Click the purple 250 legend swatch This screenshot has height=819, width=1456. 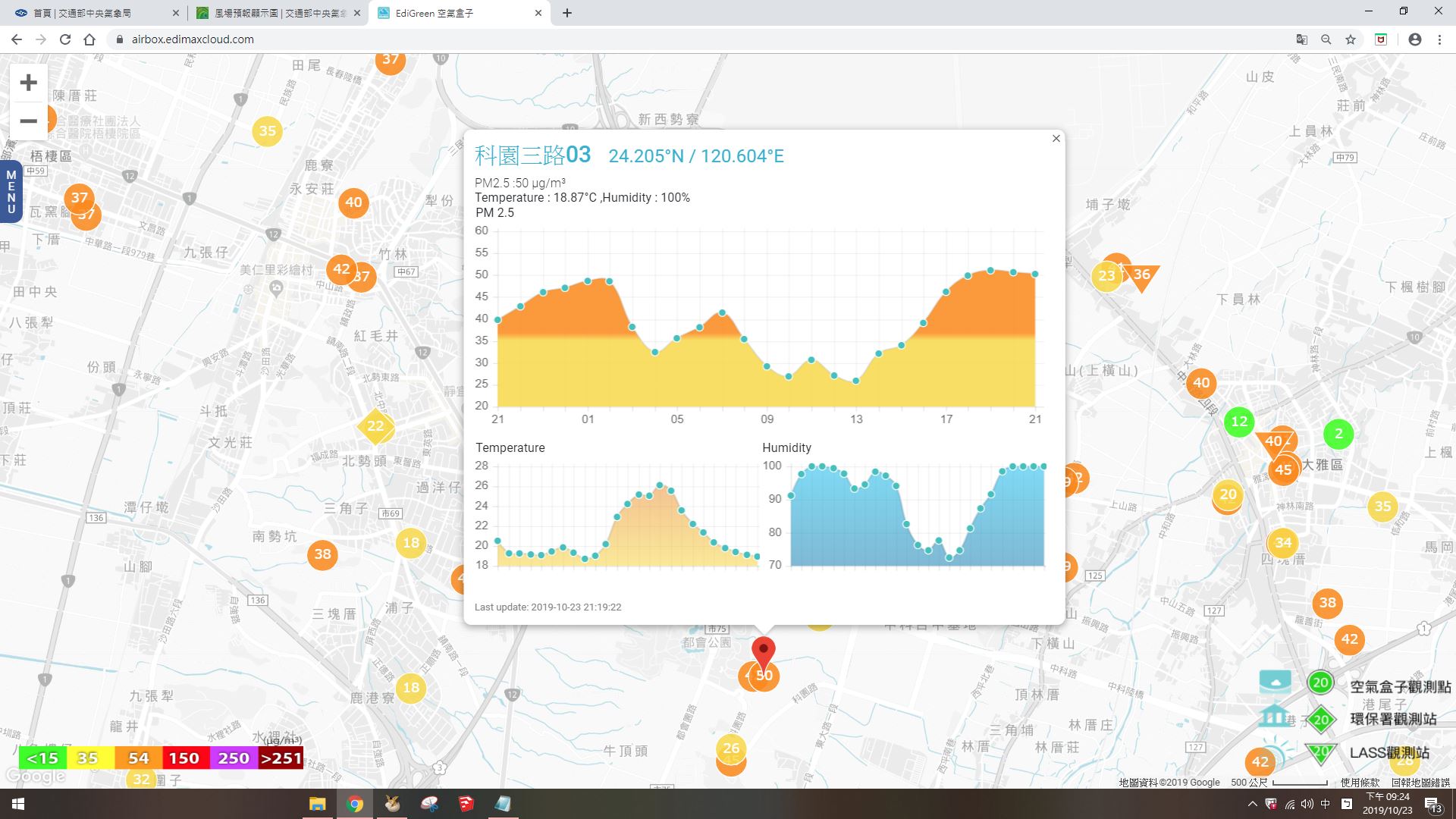tap(233, 758)
